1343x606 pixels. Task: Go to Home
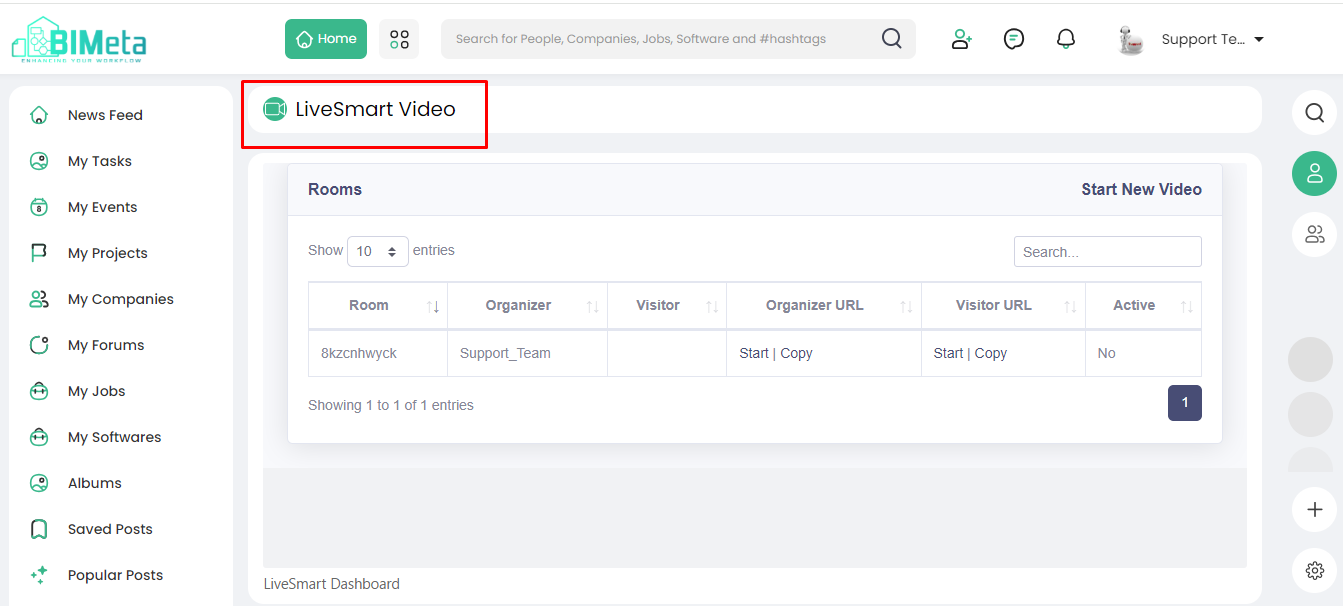[326, 39]
